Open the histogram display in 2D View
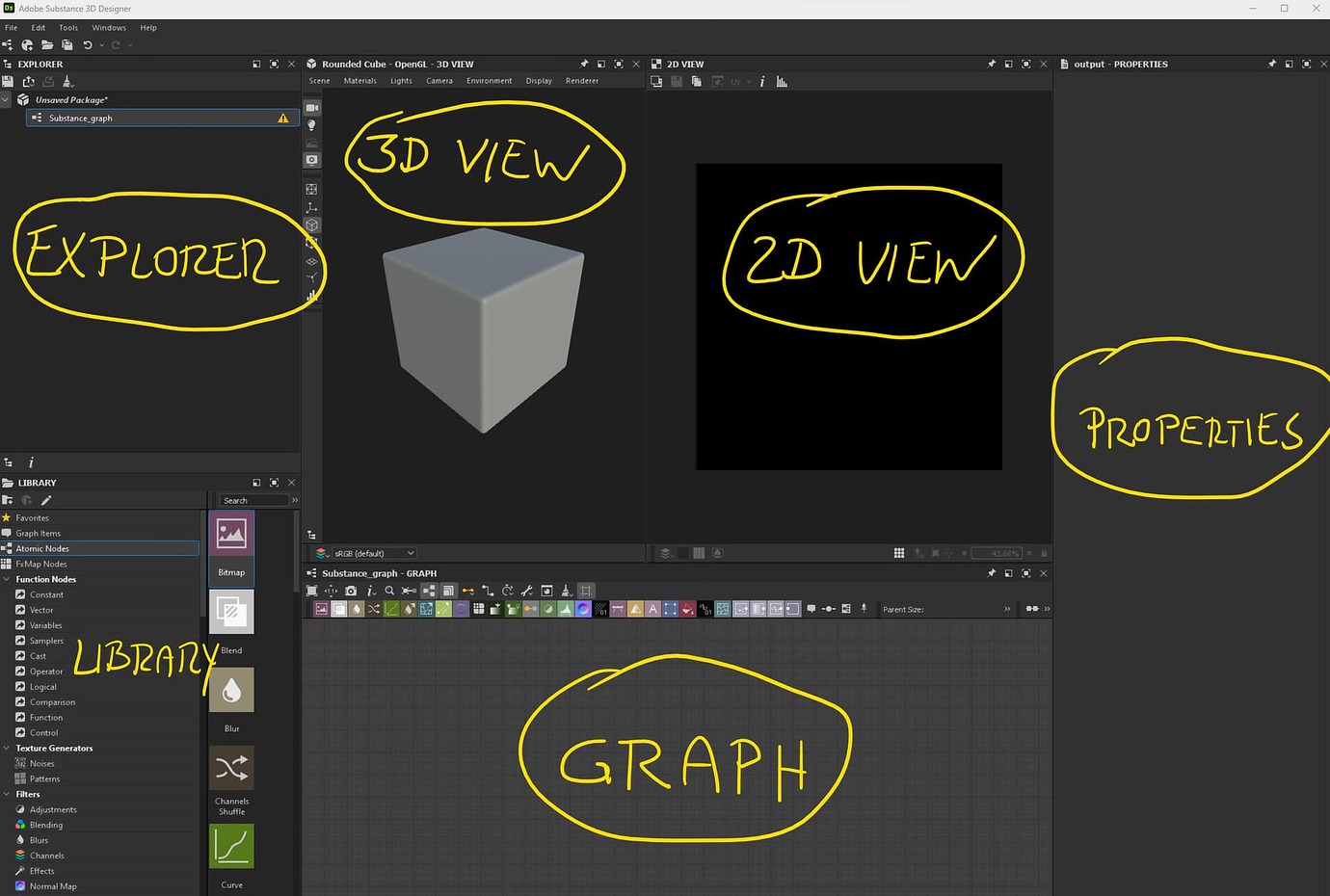1330x896 pixels. click(x=782, y=81)
